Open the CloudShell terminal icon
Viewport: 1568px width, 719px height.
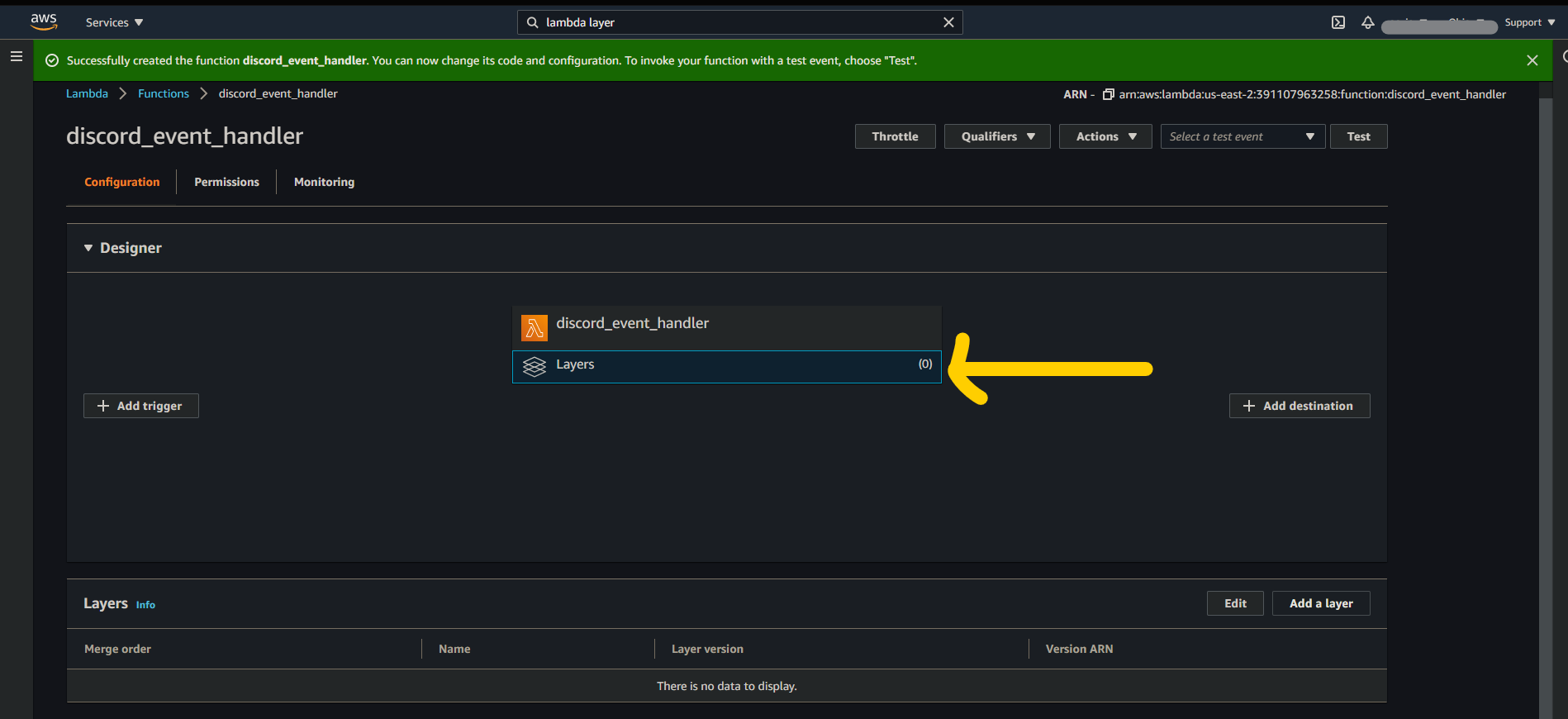1338,22
